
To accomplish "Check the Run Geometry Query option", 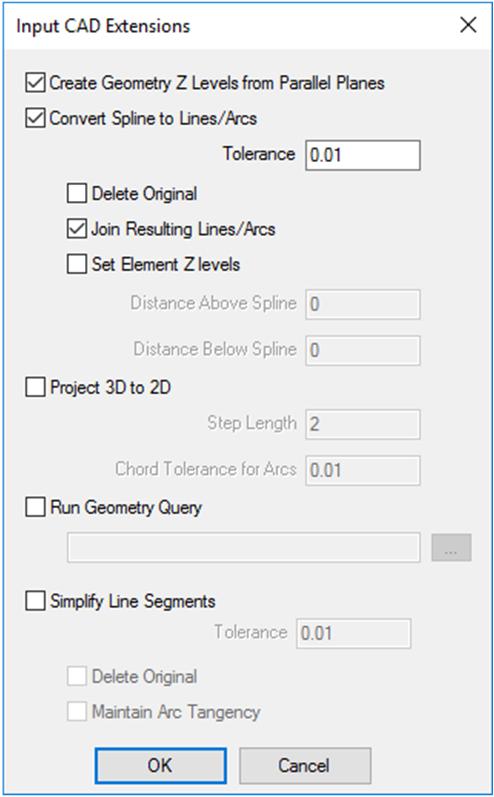I will 35,507.
